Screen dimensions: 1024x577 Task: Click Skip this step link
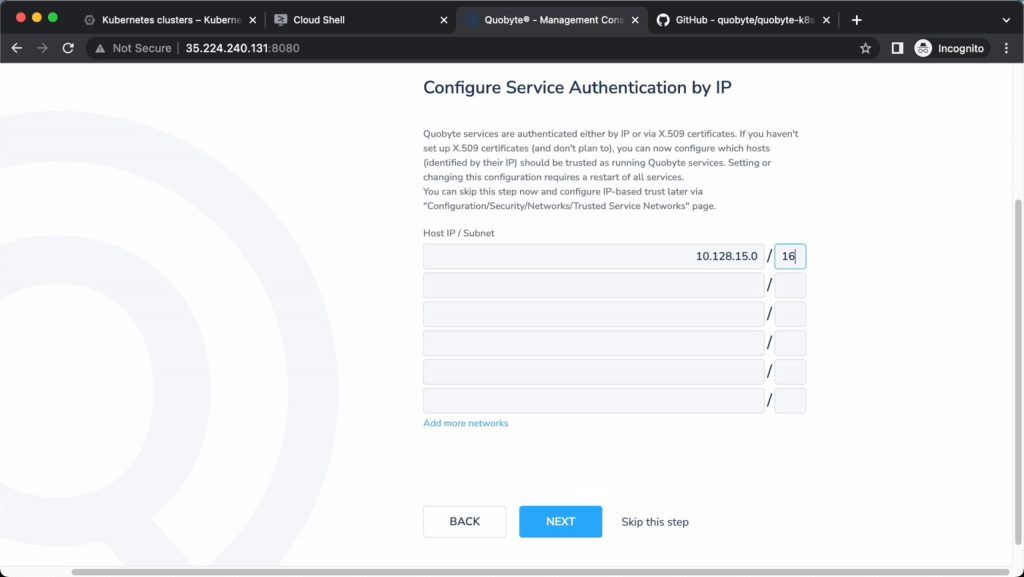[654, 522]
